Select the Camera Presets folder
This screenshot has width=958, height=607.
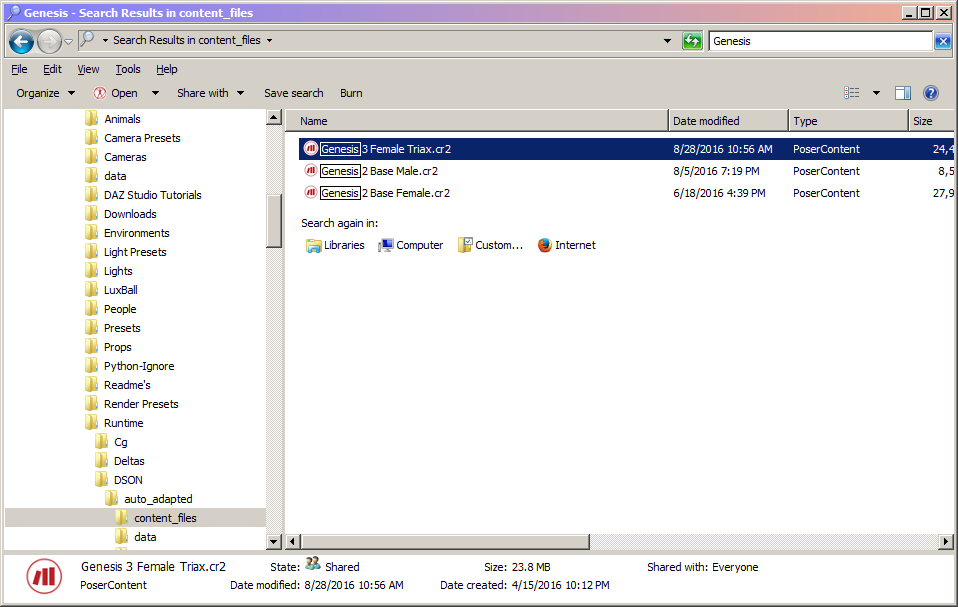(x=142, y=138)
